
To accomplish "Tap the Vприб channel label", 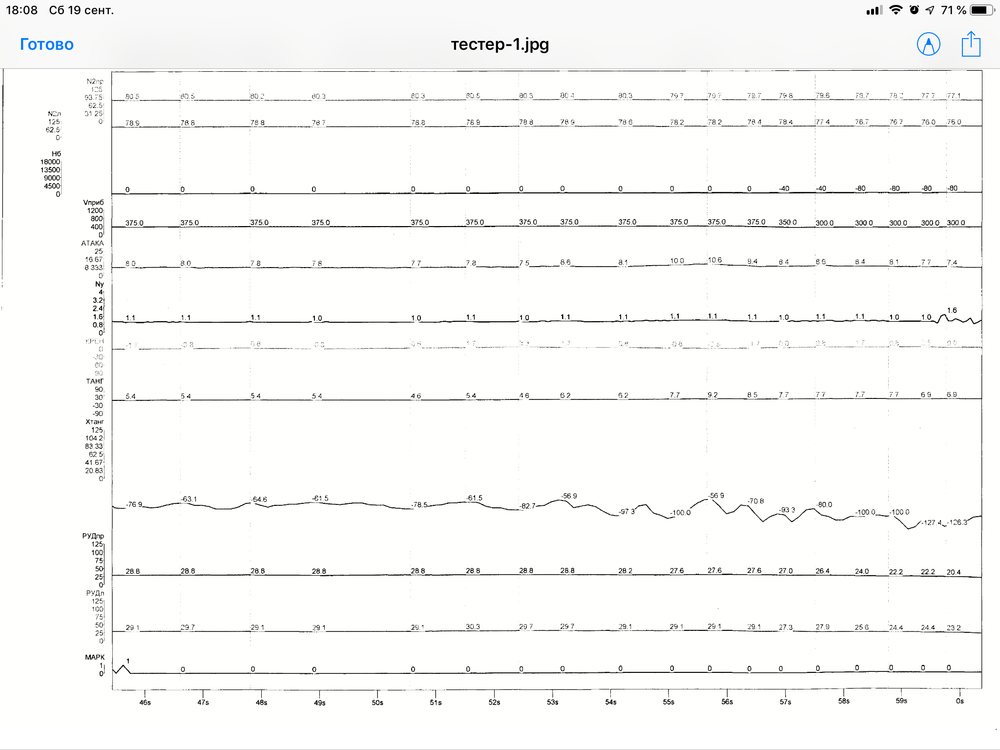I will 93,202.
